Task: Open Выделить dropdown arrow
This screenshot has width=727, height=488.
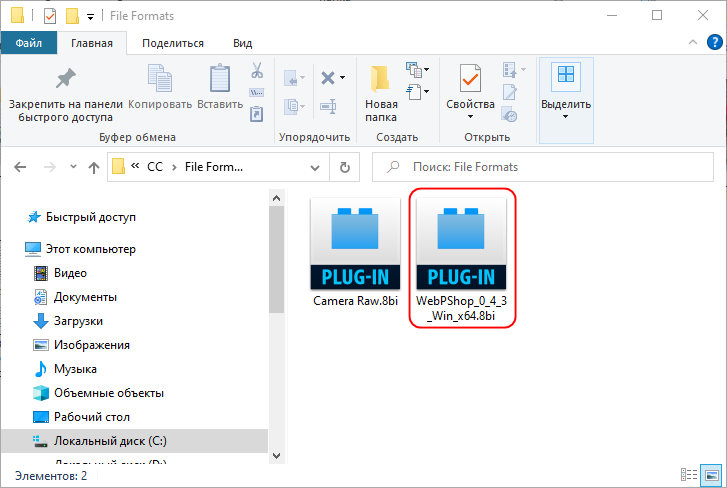Action: click(x=565, y=116)
